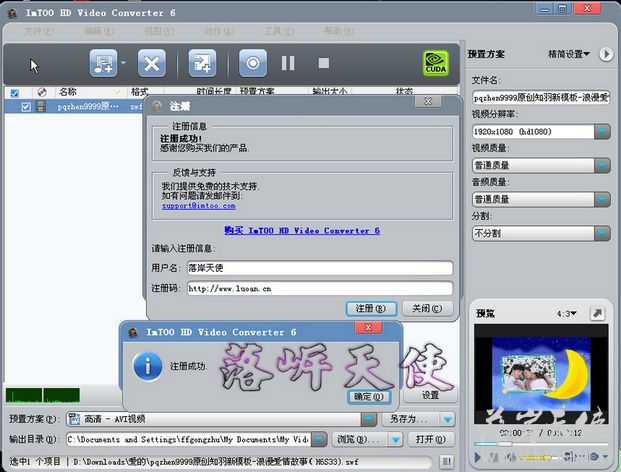Click the support@imtoo.com email link
The width and height of the screenshot is (621, 472).
(198, 206)
